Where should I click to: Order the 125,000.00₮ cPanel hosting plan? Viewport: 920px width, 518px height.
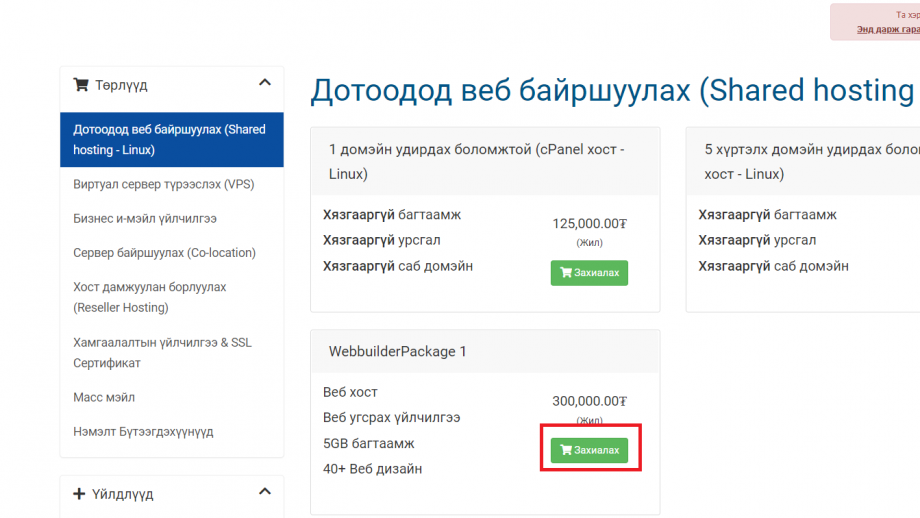(x=589, y=273)
